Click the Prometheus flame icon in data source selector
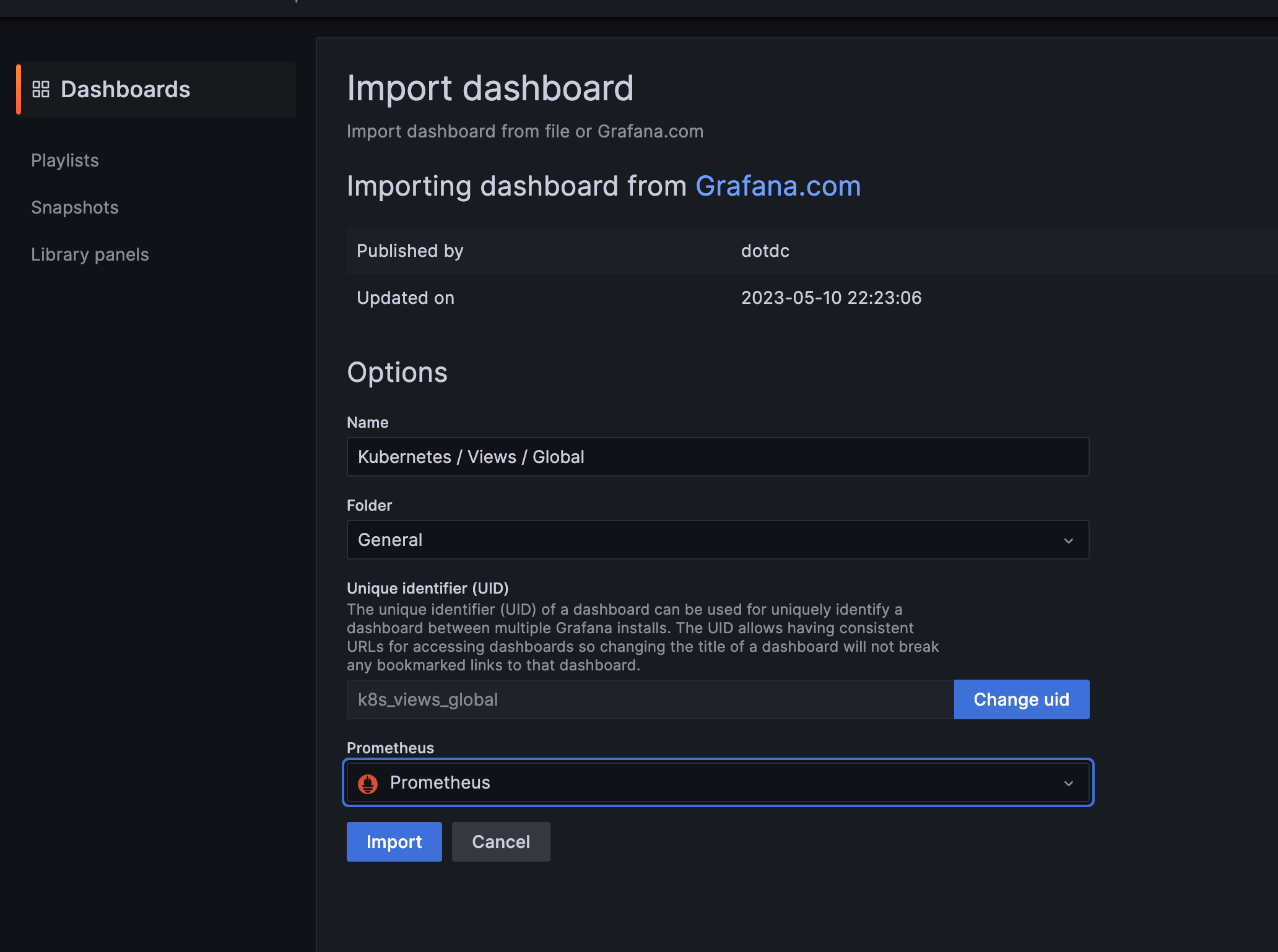1278x952 pixels. point(368,783)
